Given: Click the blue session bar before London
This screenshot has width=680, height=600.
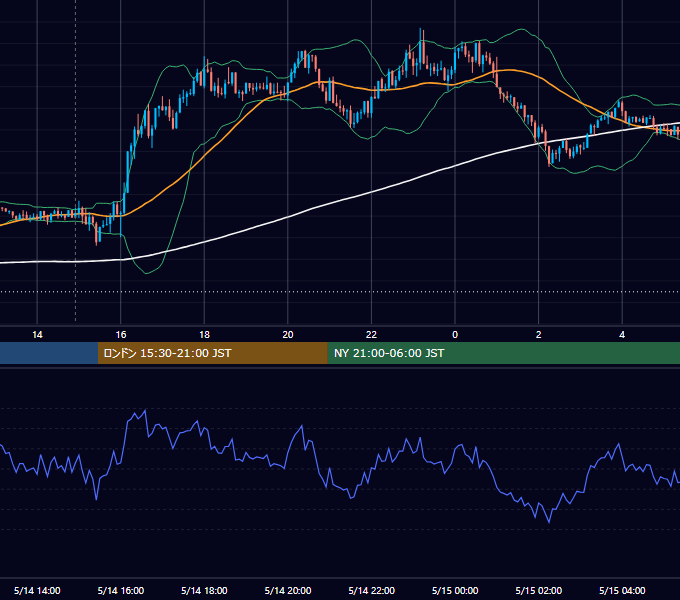Looking at the screenshot, I should point(49,353).
